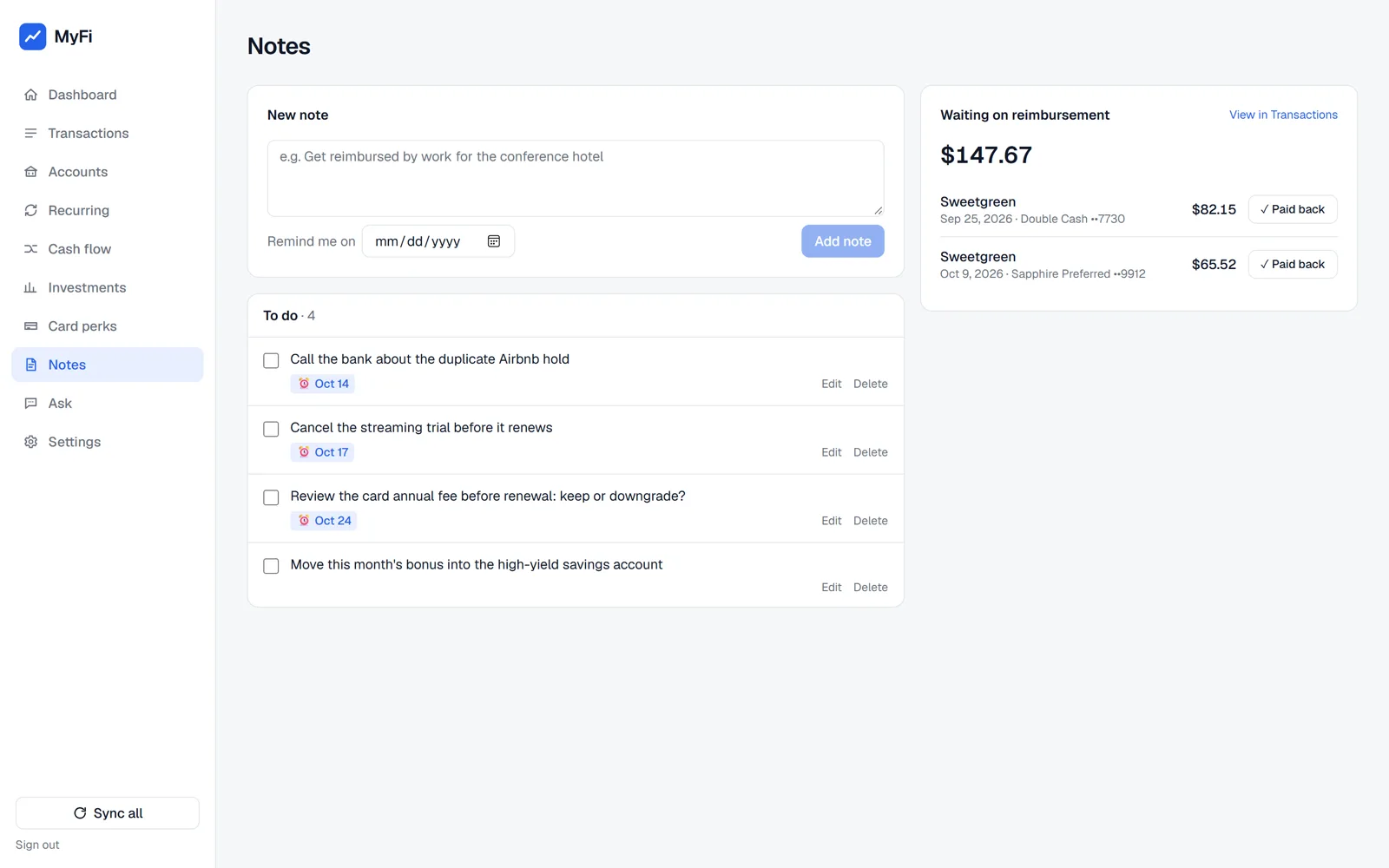
Task: Click the Accounts bank icon
Action: (31, 172)
